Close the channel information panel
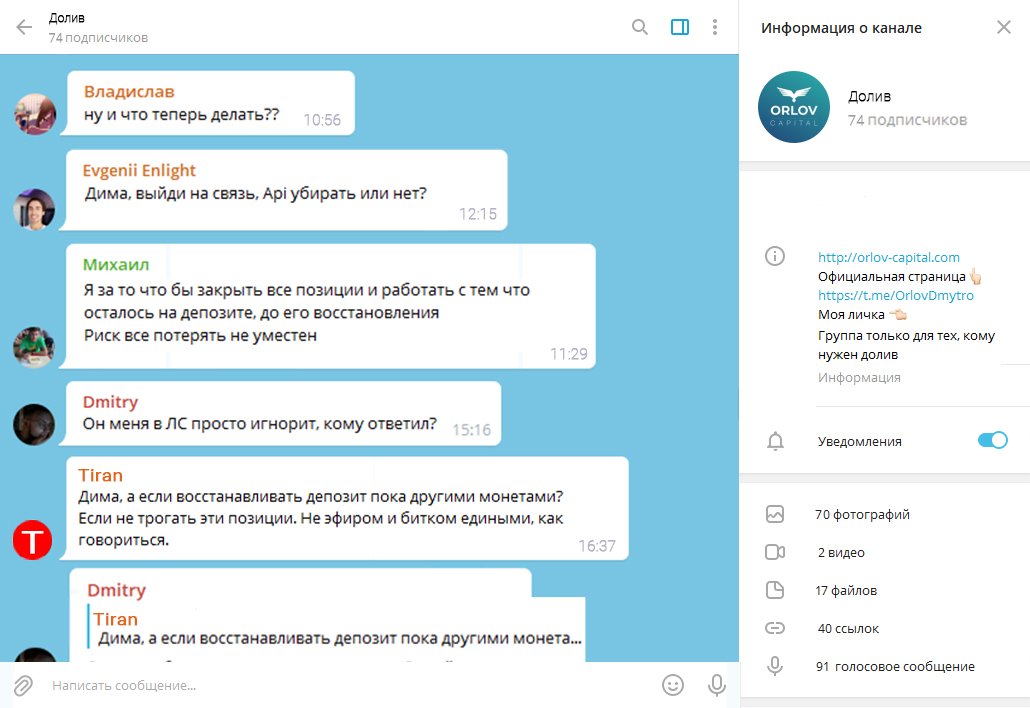Viewport: 1030px width, 708px height. coord(1004,27)
